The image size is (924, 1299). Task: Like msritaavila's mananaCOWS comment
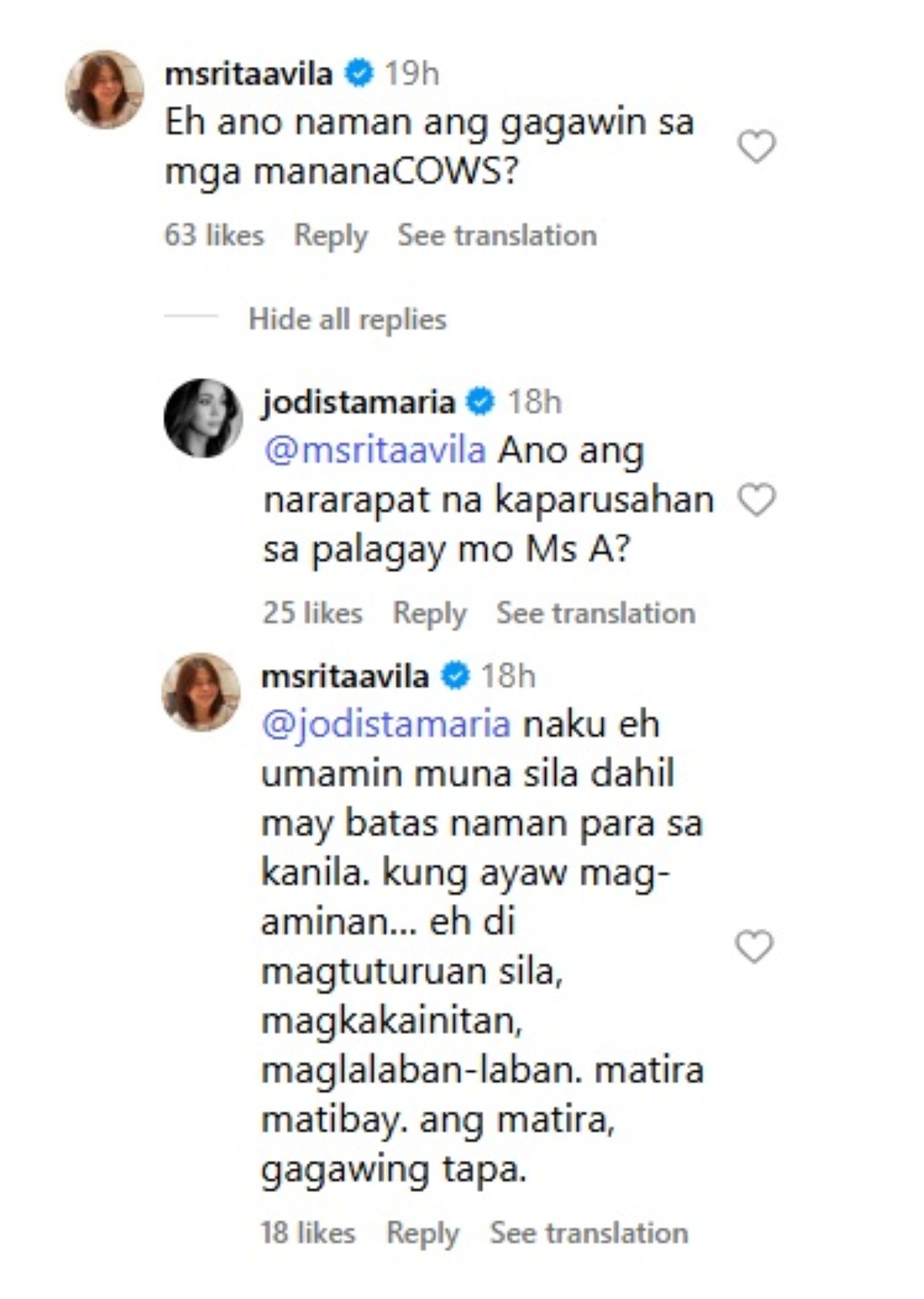pos(756,146)
